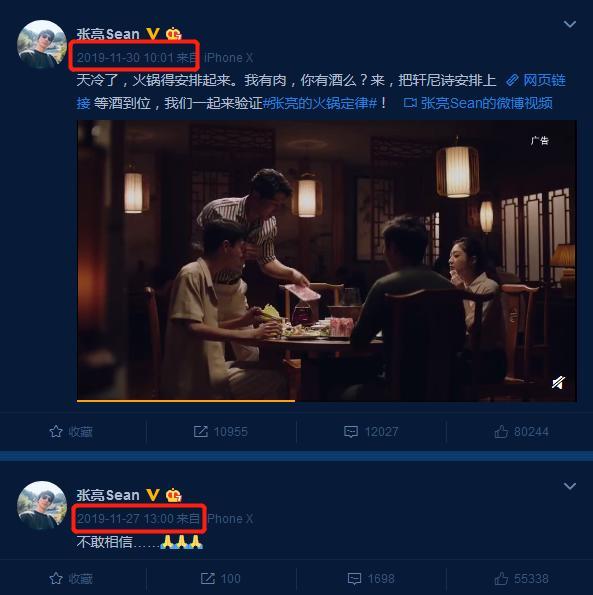The width and height of the screenshot is (593, 595).
Task: Repost the first post showing 10955
Action: click(x=220, y=431)
